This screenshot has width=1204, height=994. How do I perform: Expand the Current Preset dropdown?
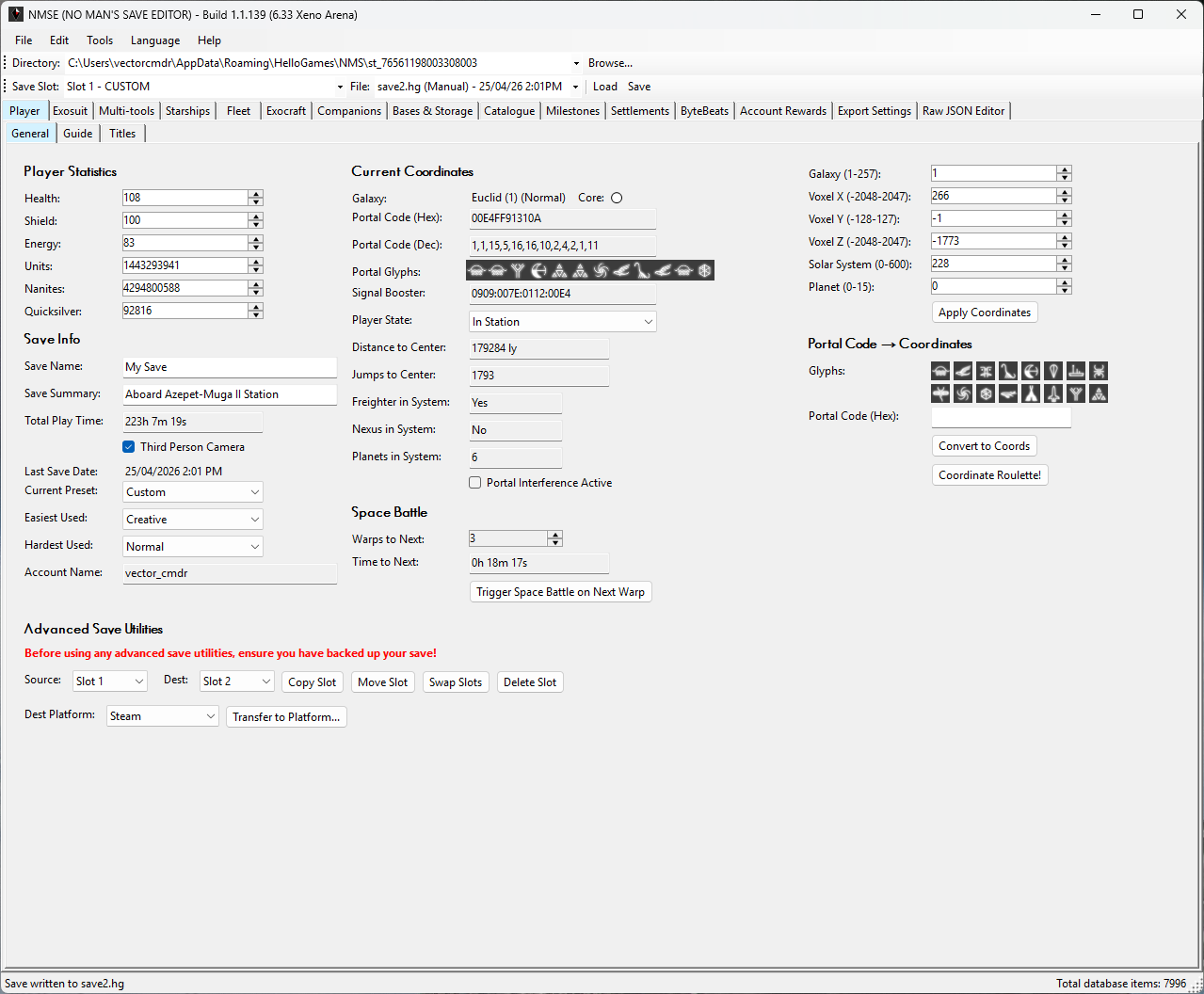point(193,492)
